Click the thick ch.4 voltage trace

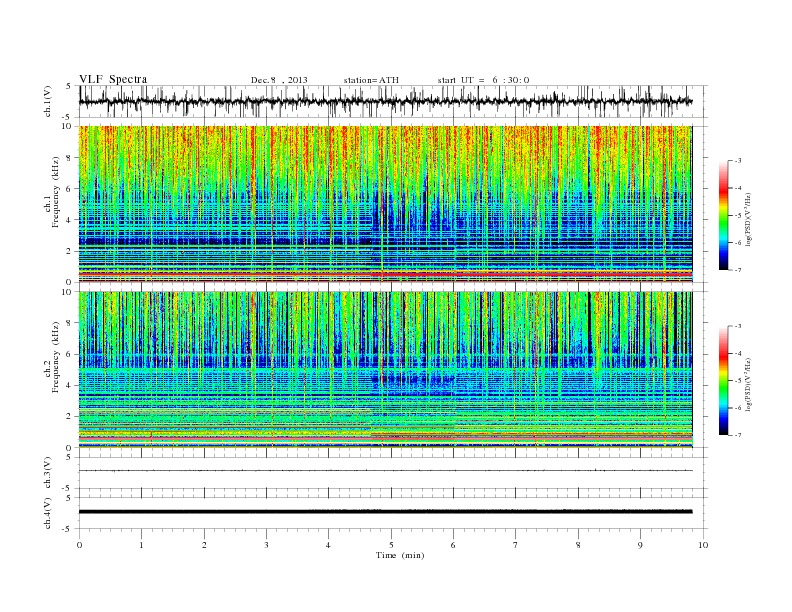click(385, 512)
